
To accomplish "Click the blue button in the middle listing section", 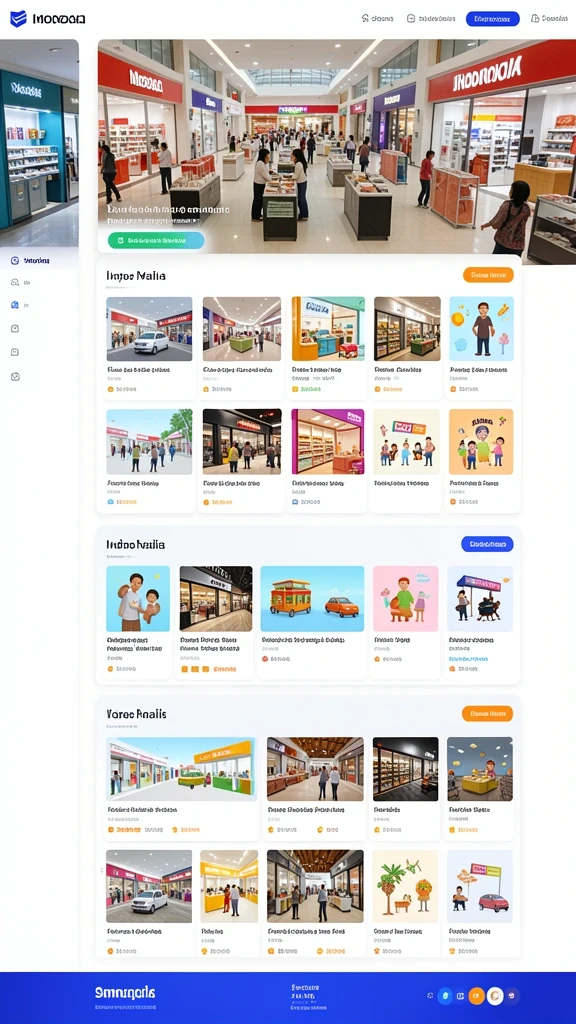I will pyautogui.click(x=487, y=544).
